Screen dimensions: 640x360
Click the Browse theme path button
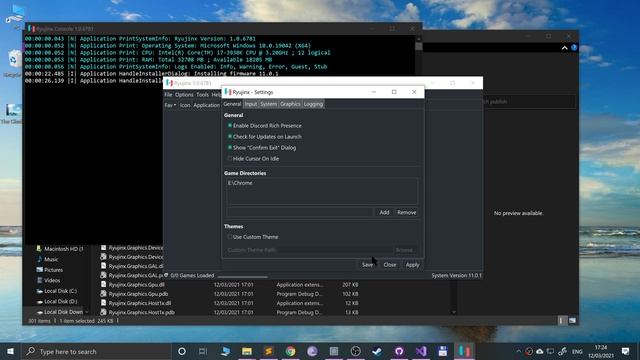point(404,250)
